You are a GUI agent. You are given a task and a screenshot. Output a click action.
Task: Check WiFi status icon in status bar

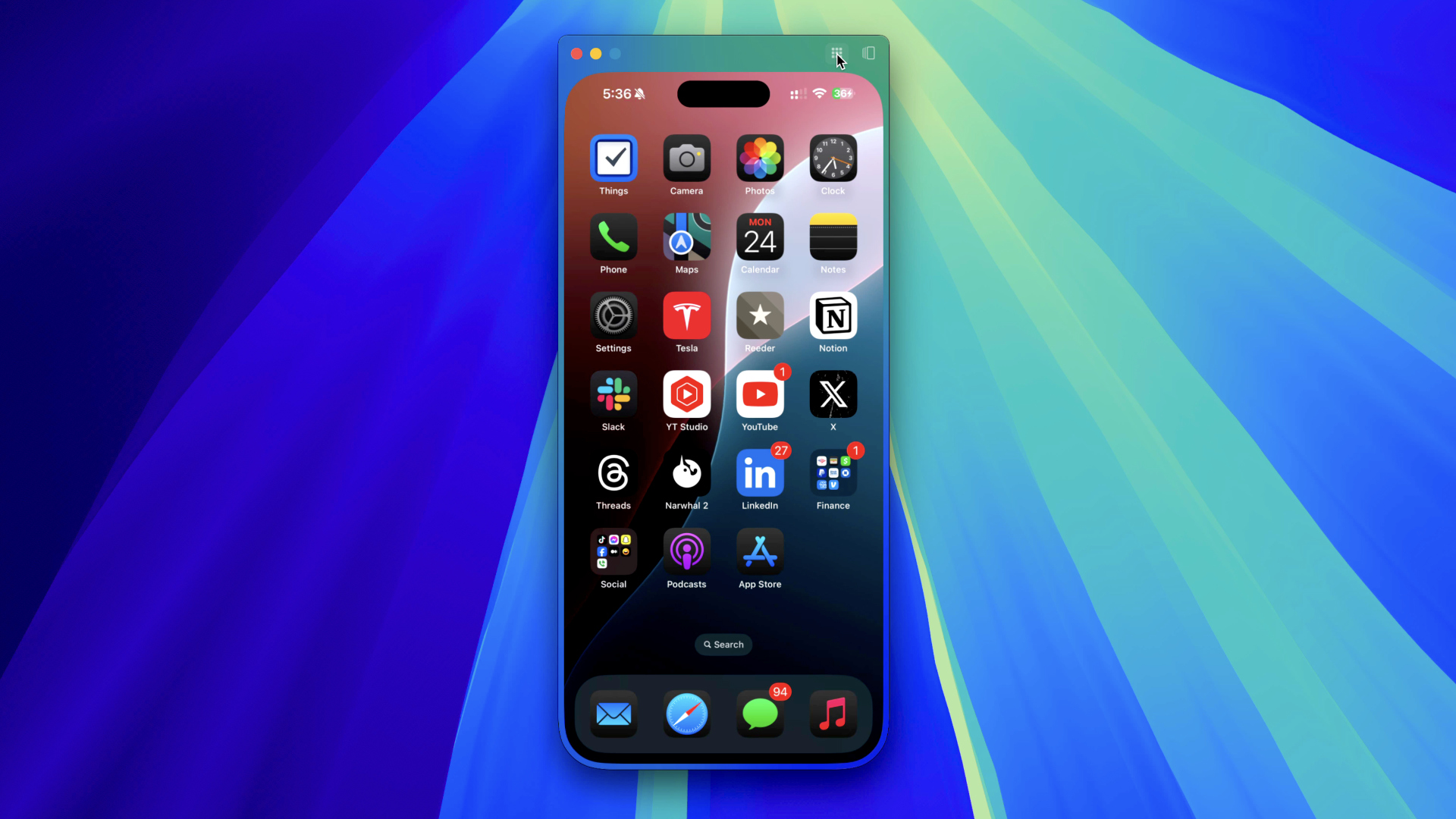(x=818, y=94)
